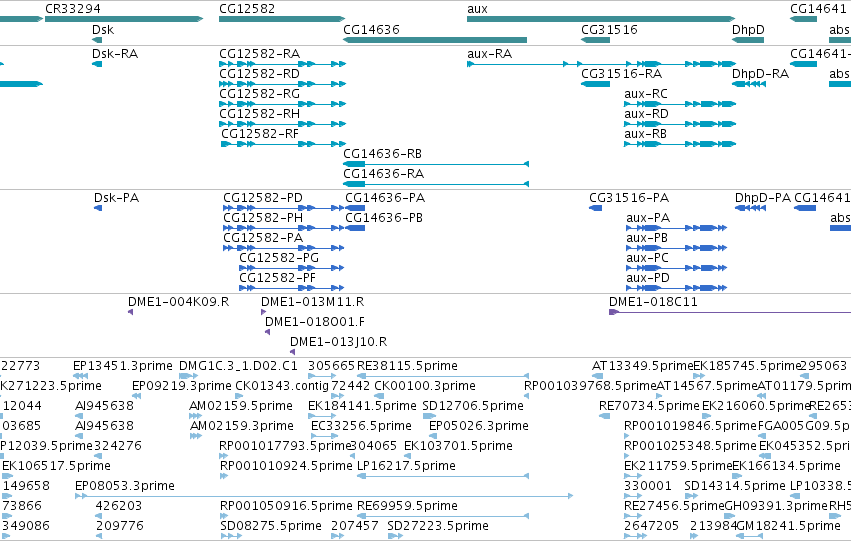
Task: Click transcript CG12582-RG
Action: (x=259, y=94)
